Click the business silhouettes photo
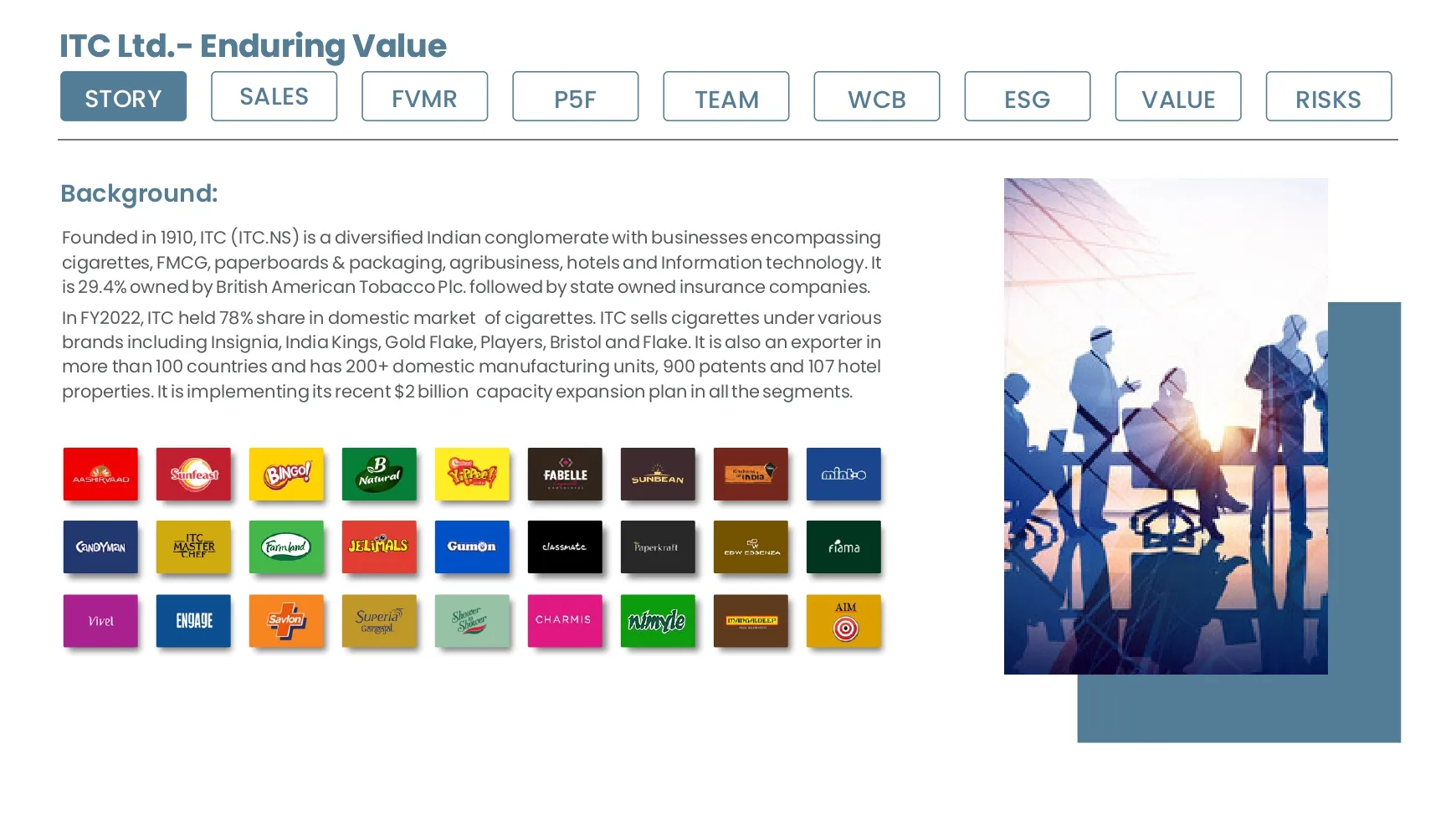The width and height of the screenshot is (1456, 816). pyautogui.click(x=1166, y=426)
